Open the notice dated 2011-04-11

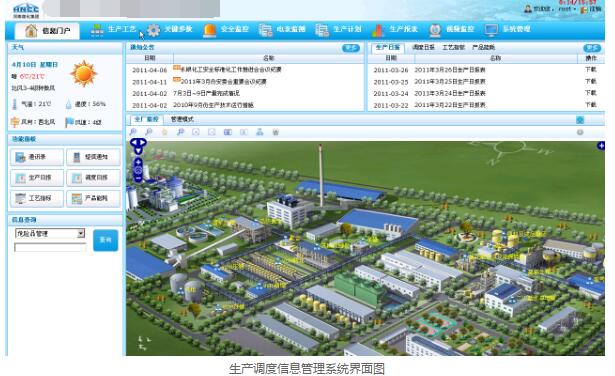[224, 82]
